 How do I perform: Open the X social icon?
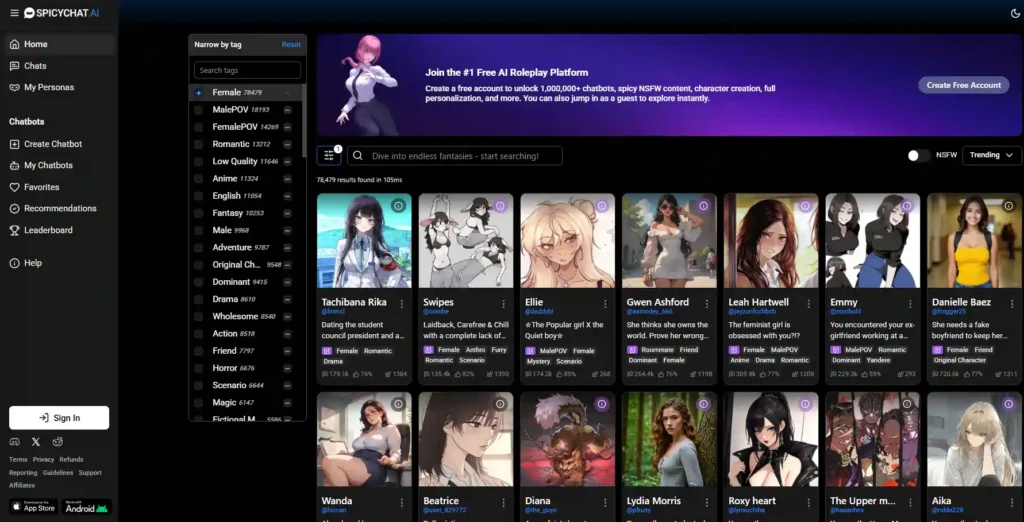click(36, 441)
